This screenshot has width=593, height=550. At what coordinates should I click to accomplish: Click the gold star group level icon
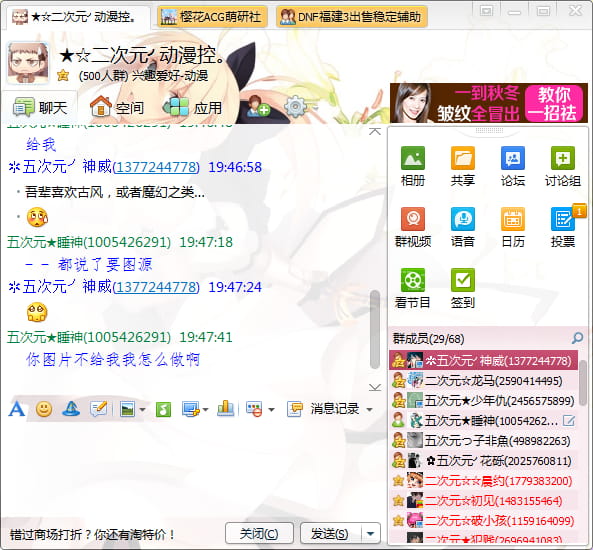click(x=63, y=75)
